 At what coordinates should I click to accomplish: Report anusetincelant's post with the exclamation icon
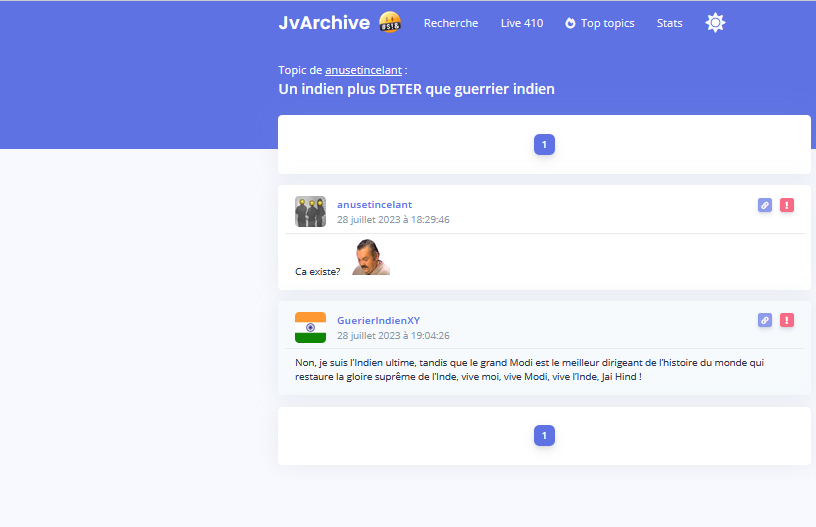pos(787,205)
